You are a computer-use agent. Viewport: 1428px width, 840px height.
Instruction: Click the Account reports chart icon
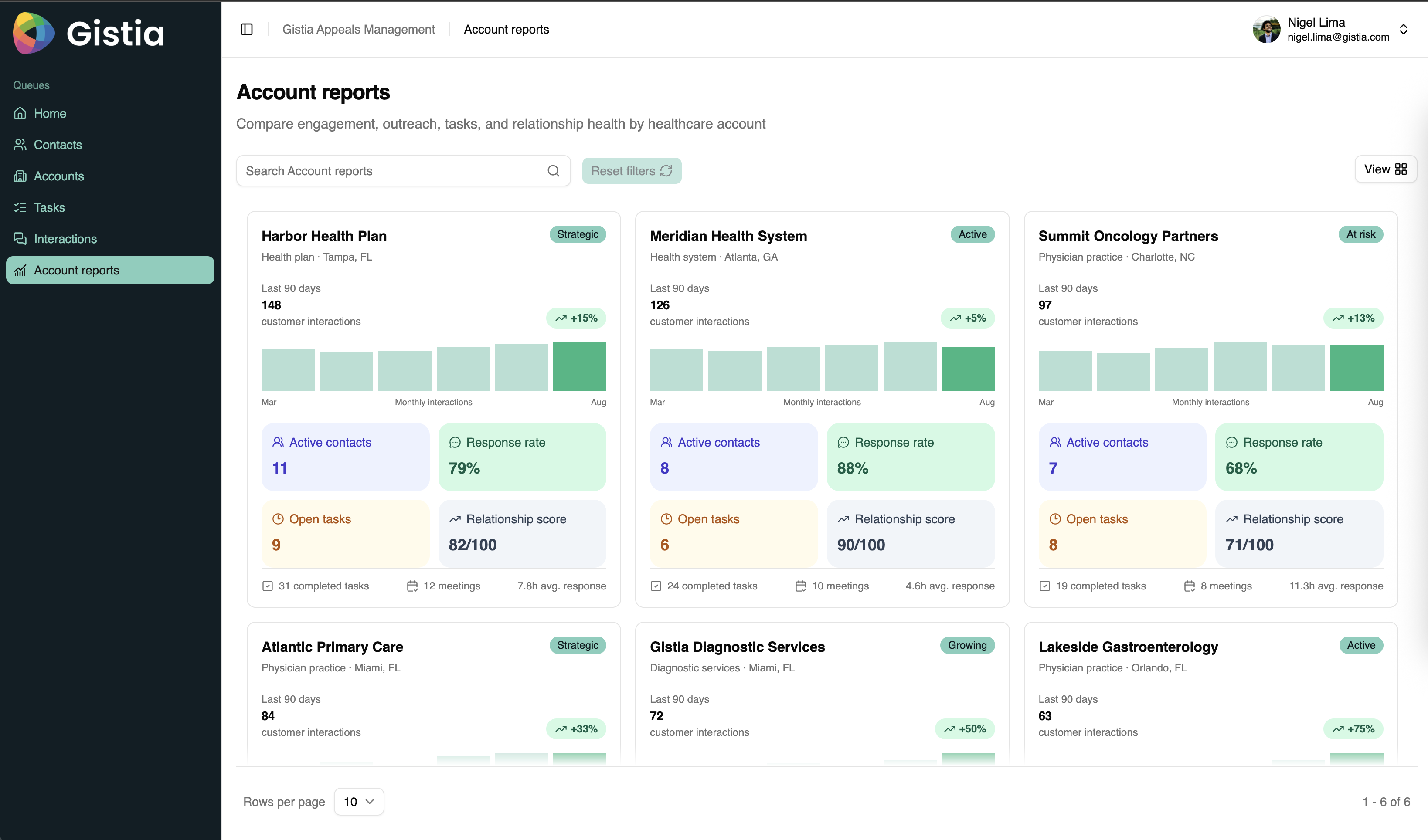(x=20, y=270)
